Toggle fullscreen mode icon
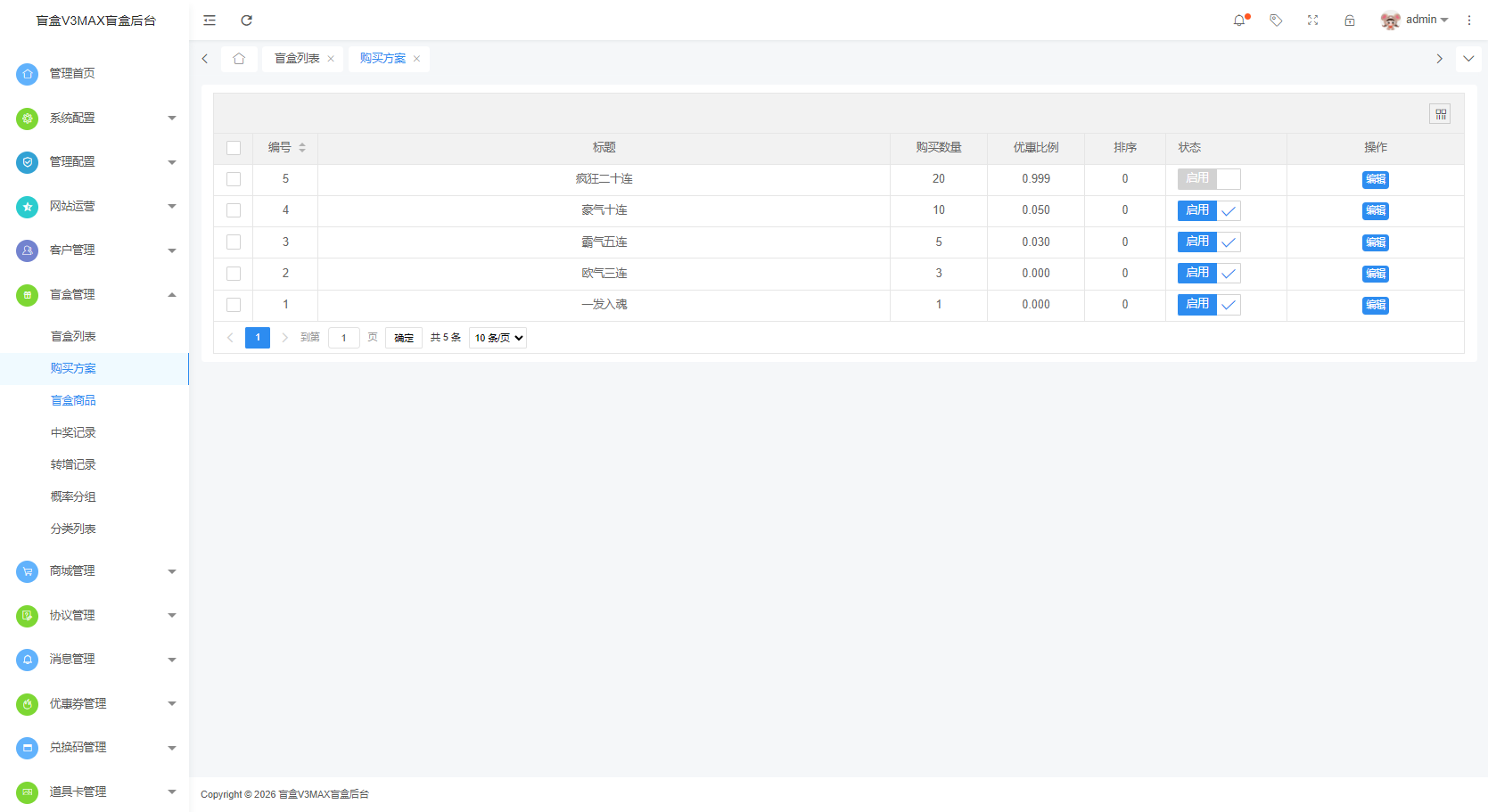Viewport: 1488px width, 812px height. (x=1312, y=21)
